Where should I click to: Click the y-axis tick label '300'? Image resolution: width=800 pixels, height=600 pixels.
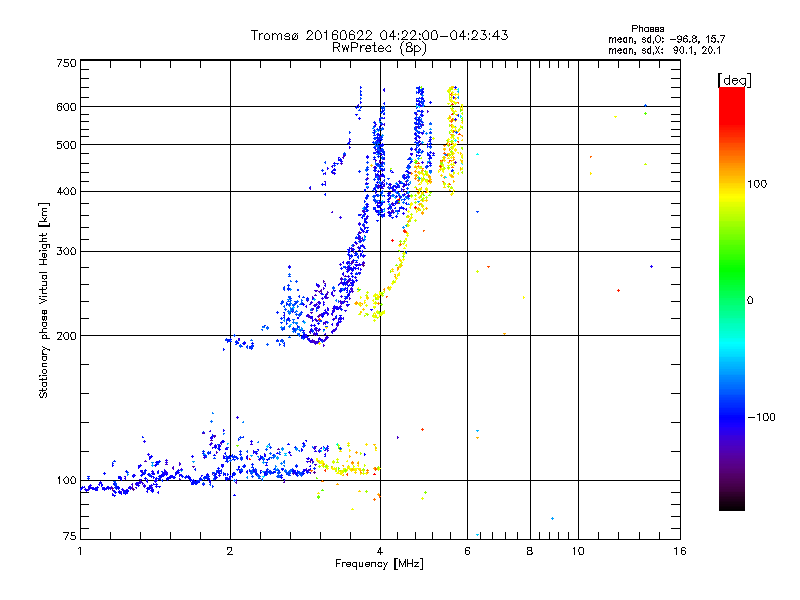click(66, 252)
